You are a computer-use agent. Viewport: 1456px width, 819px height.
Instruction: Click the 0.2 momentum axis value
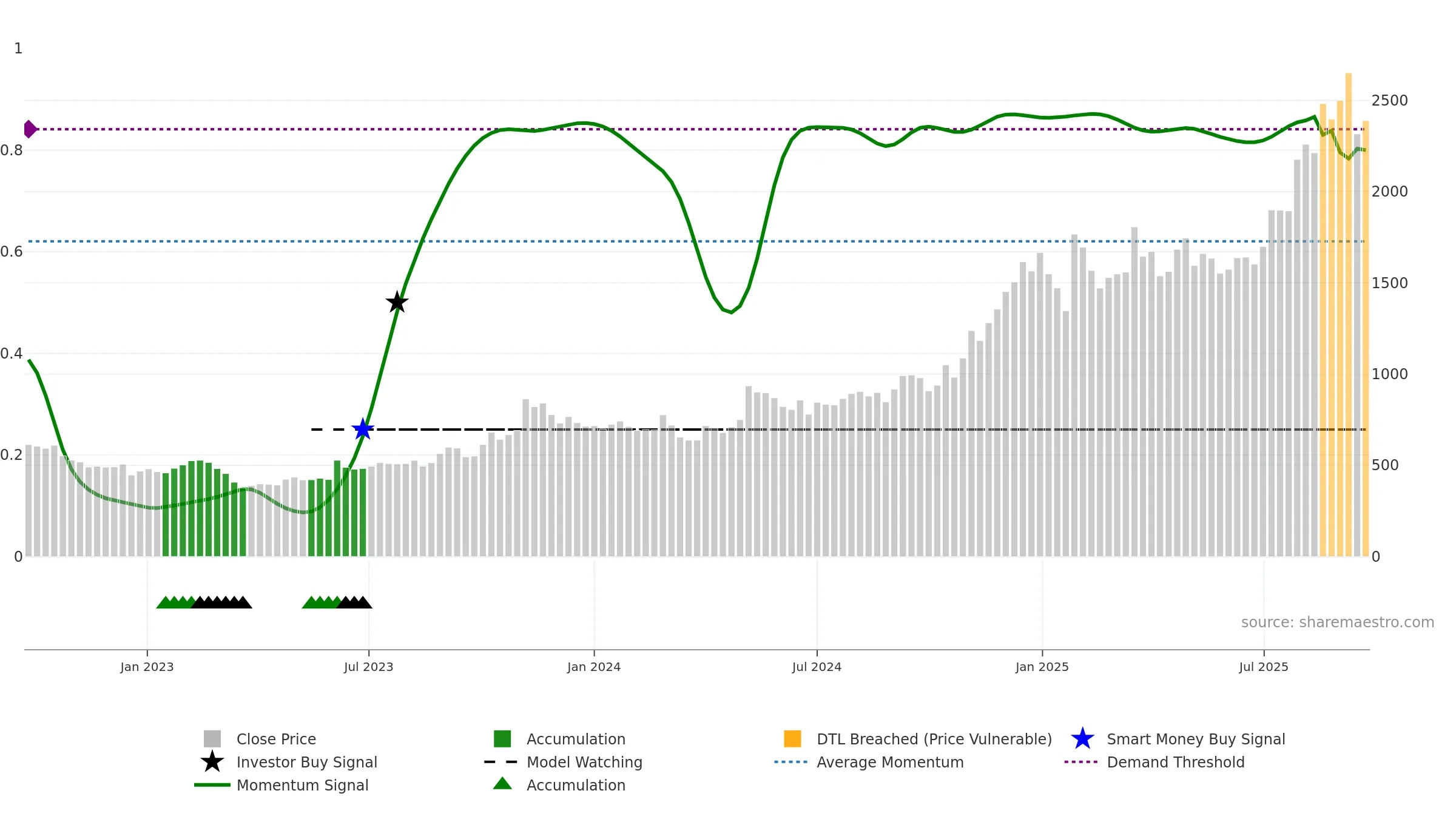[12, 454]
